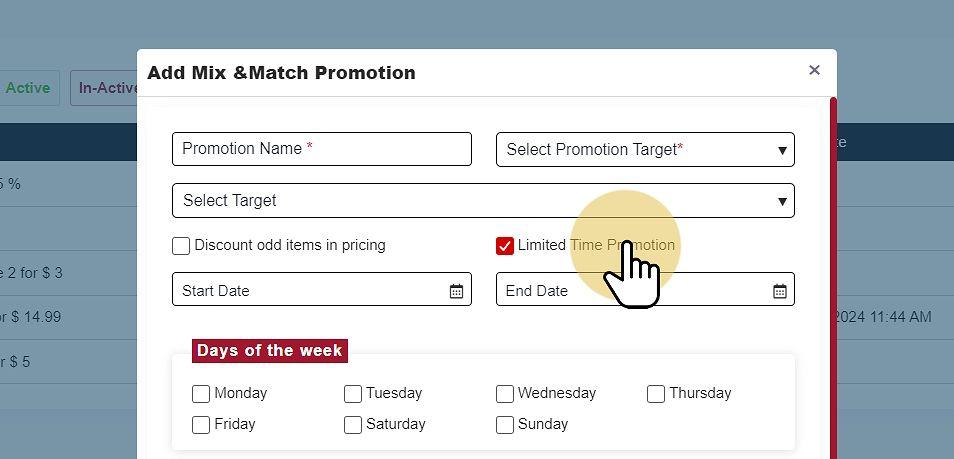The image size is (954, 459).
Task: Open End Date calendar picker icon
Action: click(780, 291)
